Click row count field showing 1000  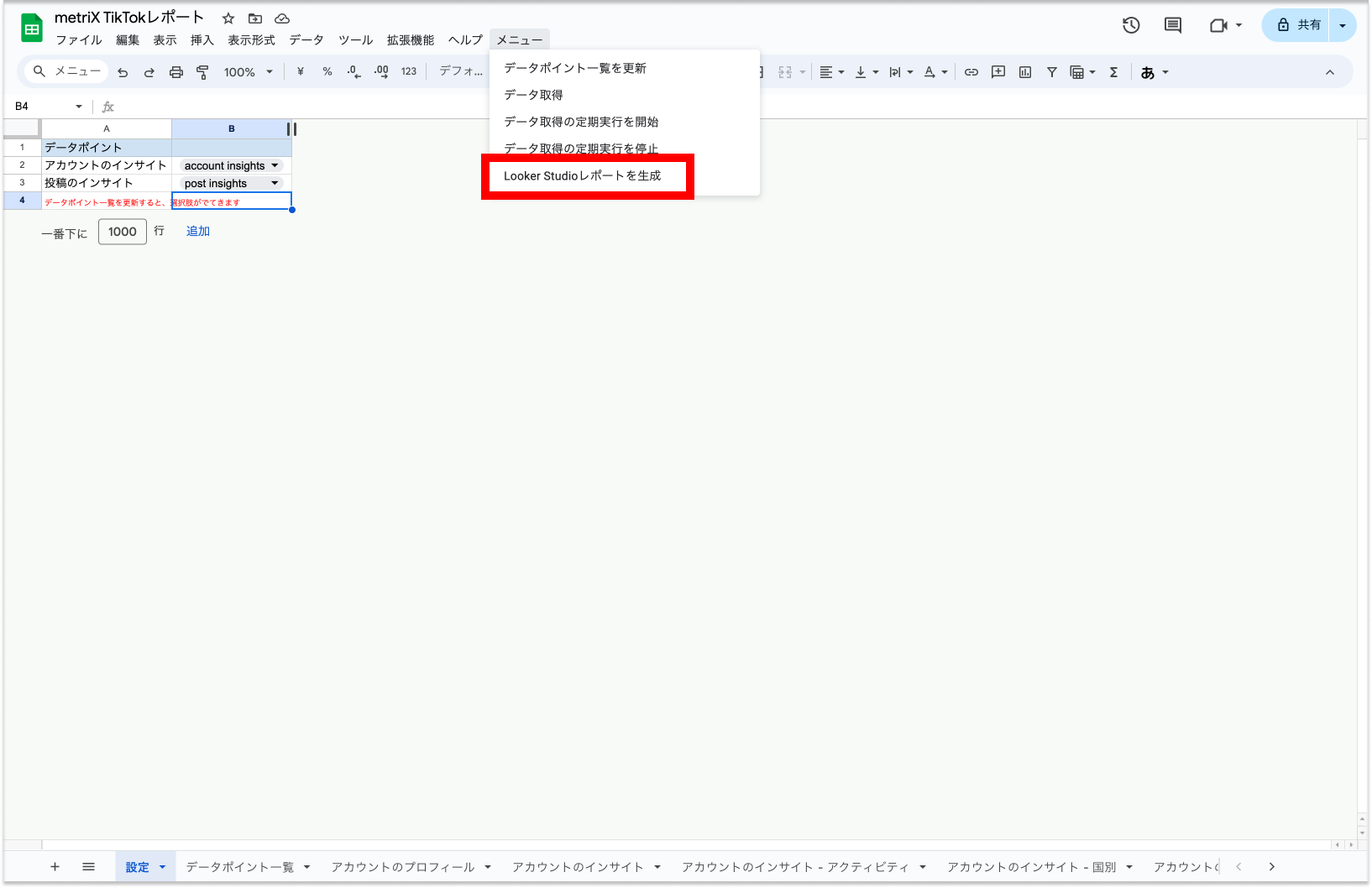click(123, 232)
